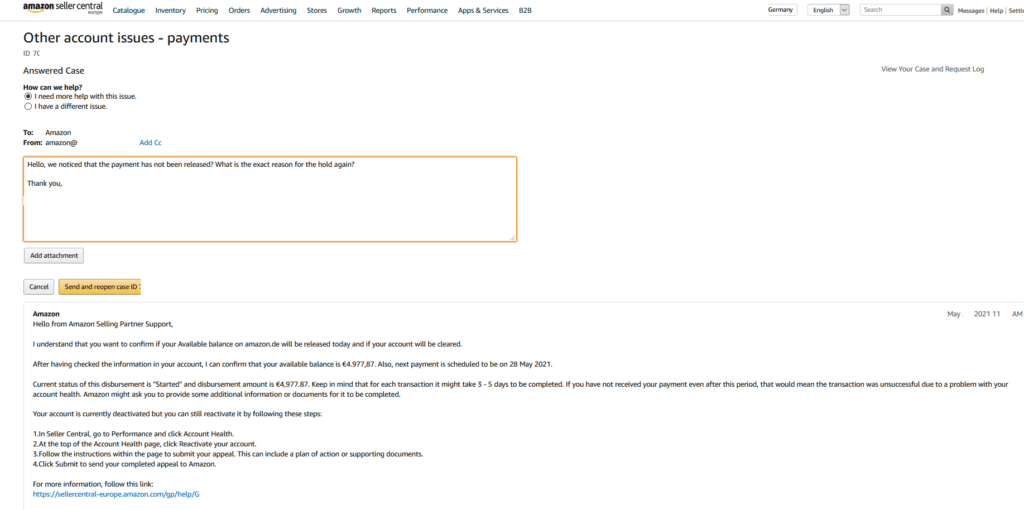Open the Catalogue menu
The width and height of the screenshot is (1024, 510).
click(129, 10)
